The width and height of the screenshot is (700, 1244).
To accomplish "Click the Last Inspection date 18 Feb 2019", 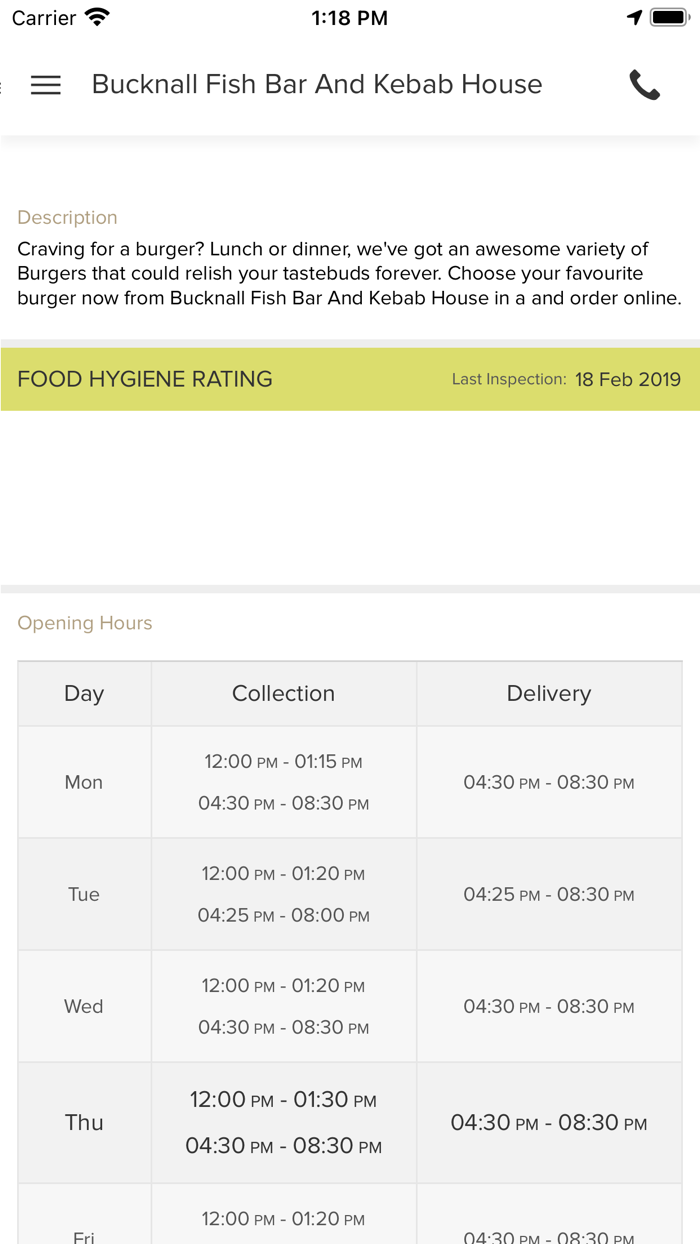I will (x=628, y=379).
